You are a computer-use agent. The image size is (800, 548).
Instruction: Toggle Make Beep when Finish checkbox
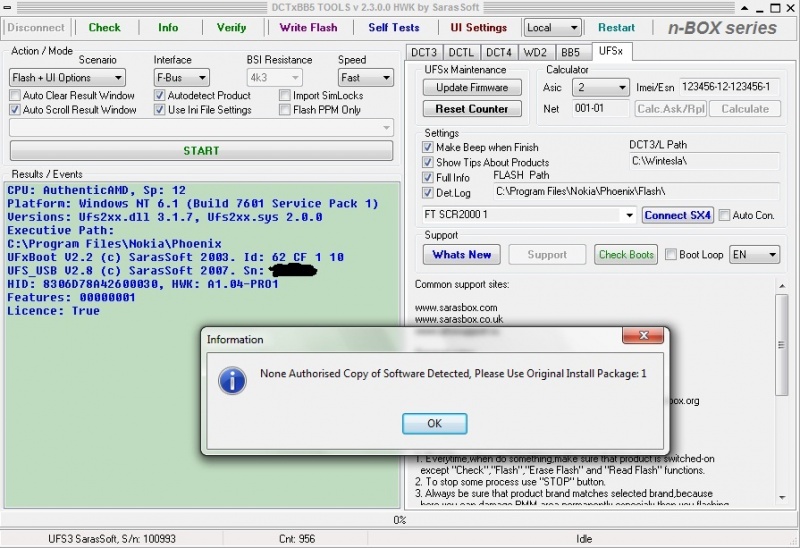[428, 147]
